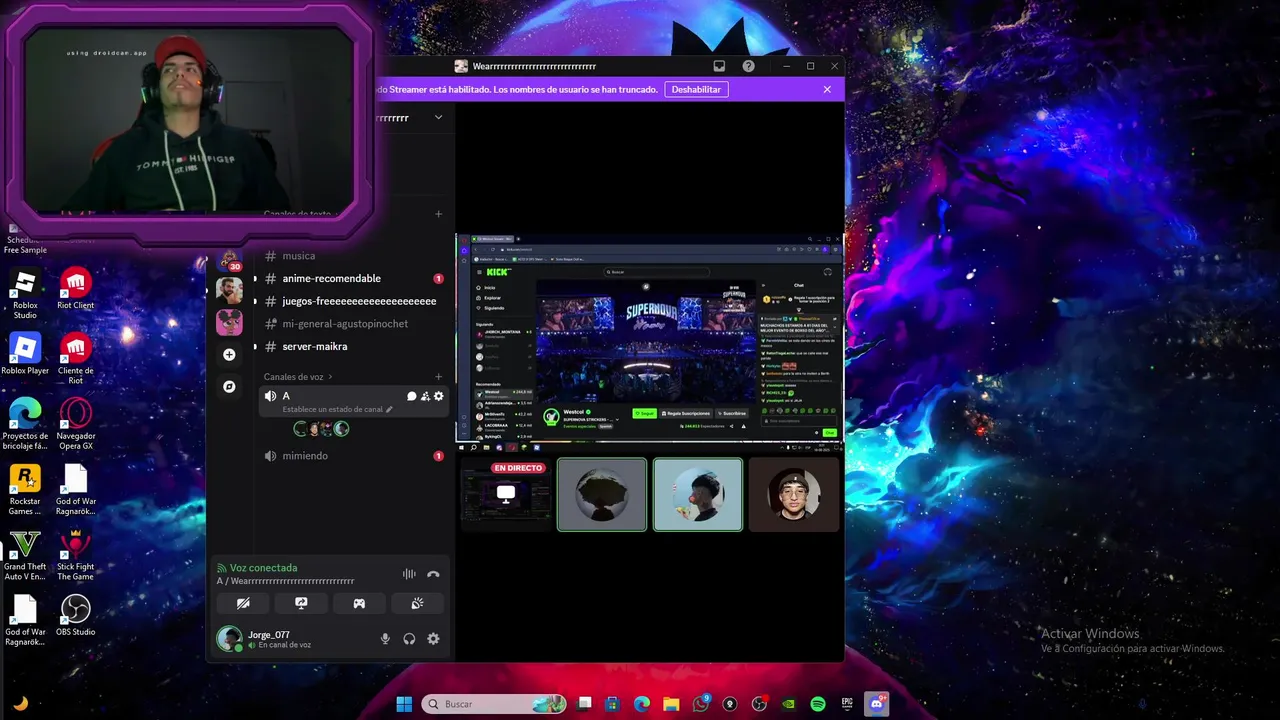Click Deshabilitar streamer mode button
This screenshot has height=720, width=1280.
696,89
